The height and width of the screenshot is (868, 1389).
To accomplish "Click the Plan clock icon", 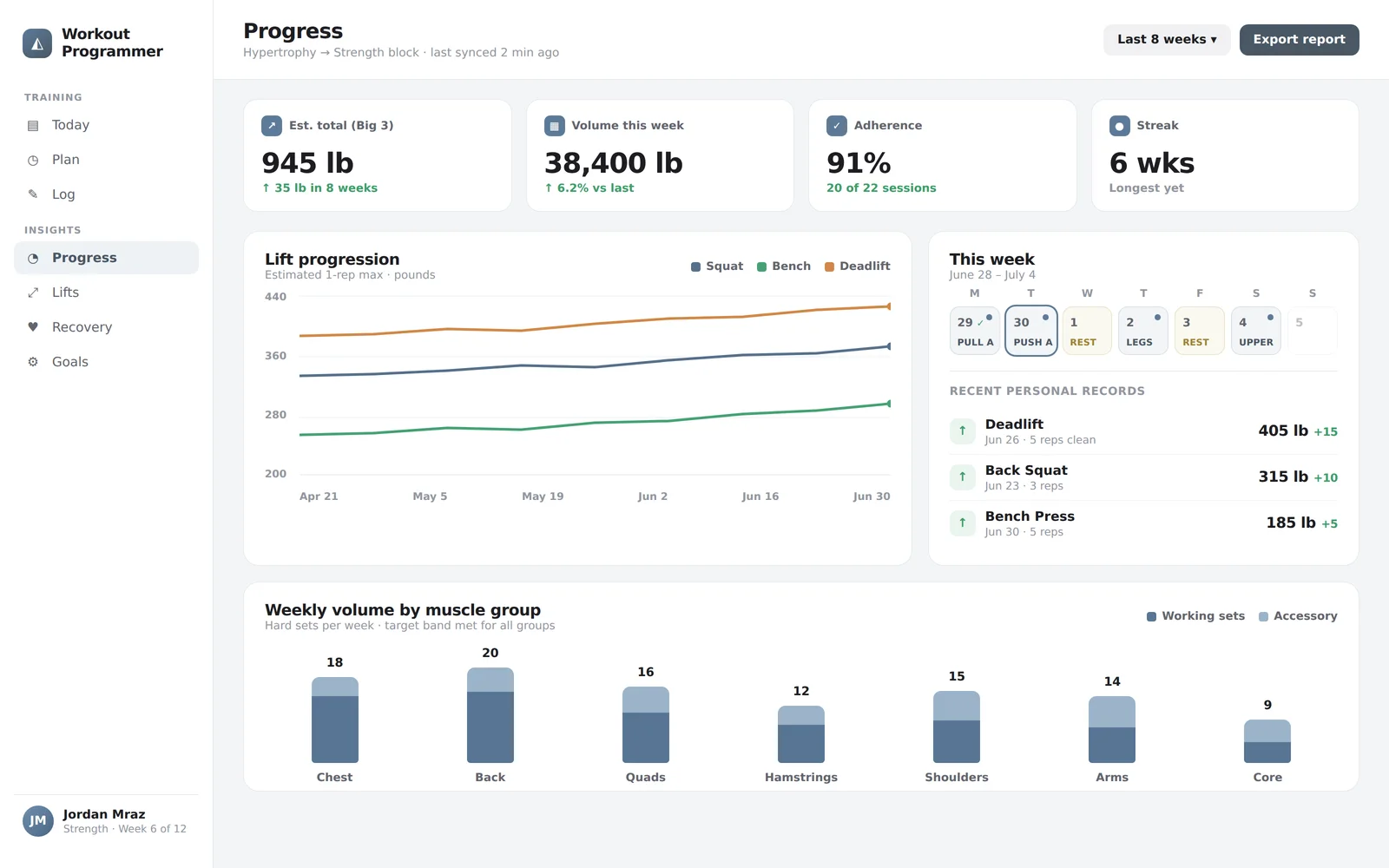I will (x=33, y=160).
